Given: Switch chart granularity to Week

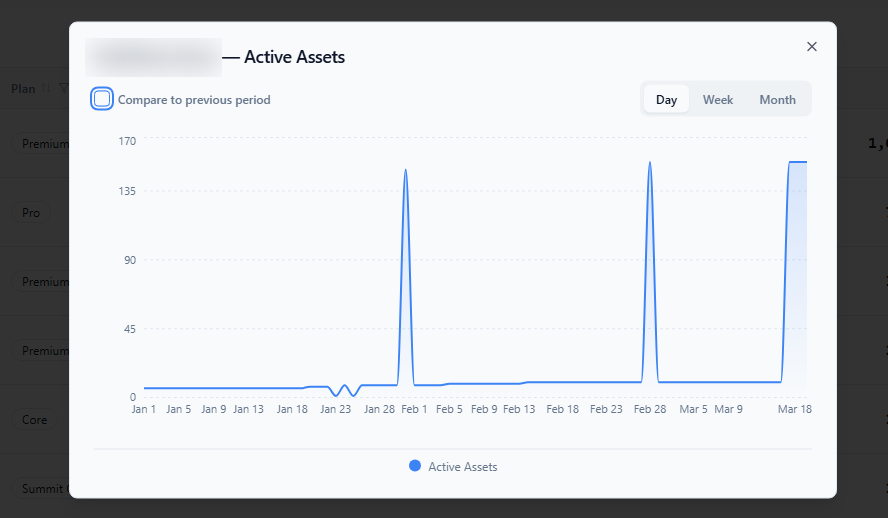Looking at the screenshot, I should point(718,100).
